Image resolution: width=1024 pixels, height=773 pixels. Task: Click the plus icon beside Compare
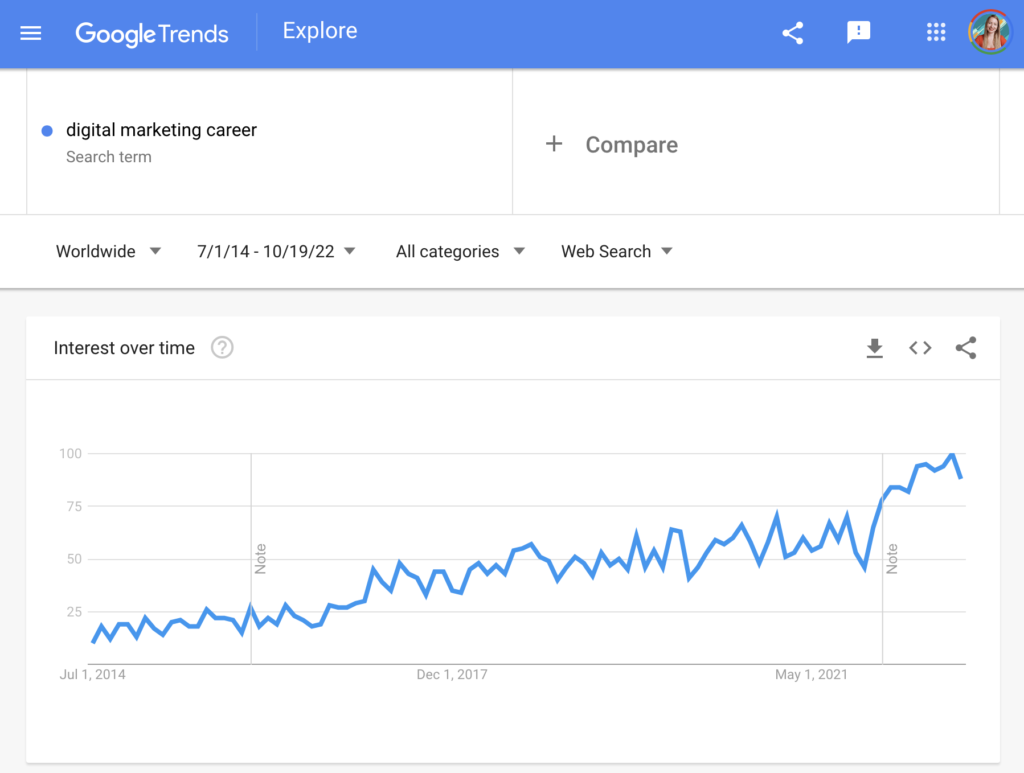[554, 144]
